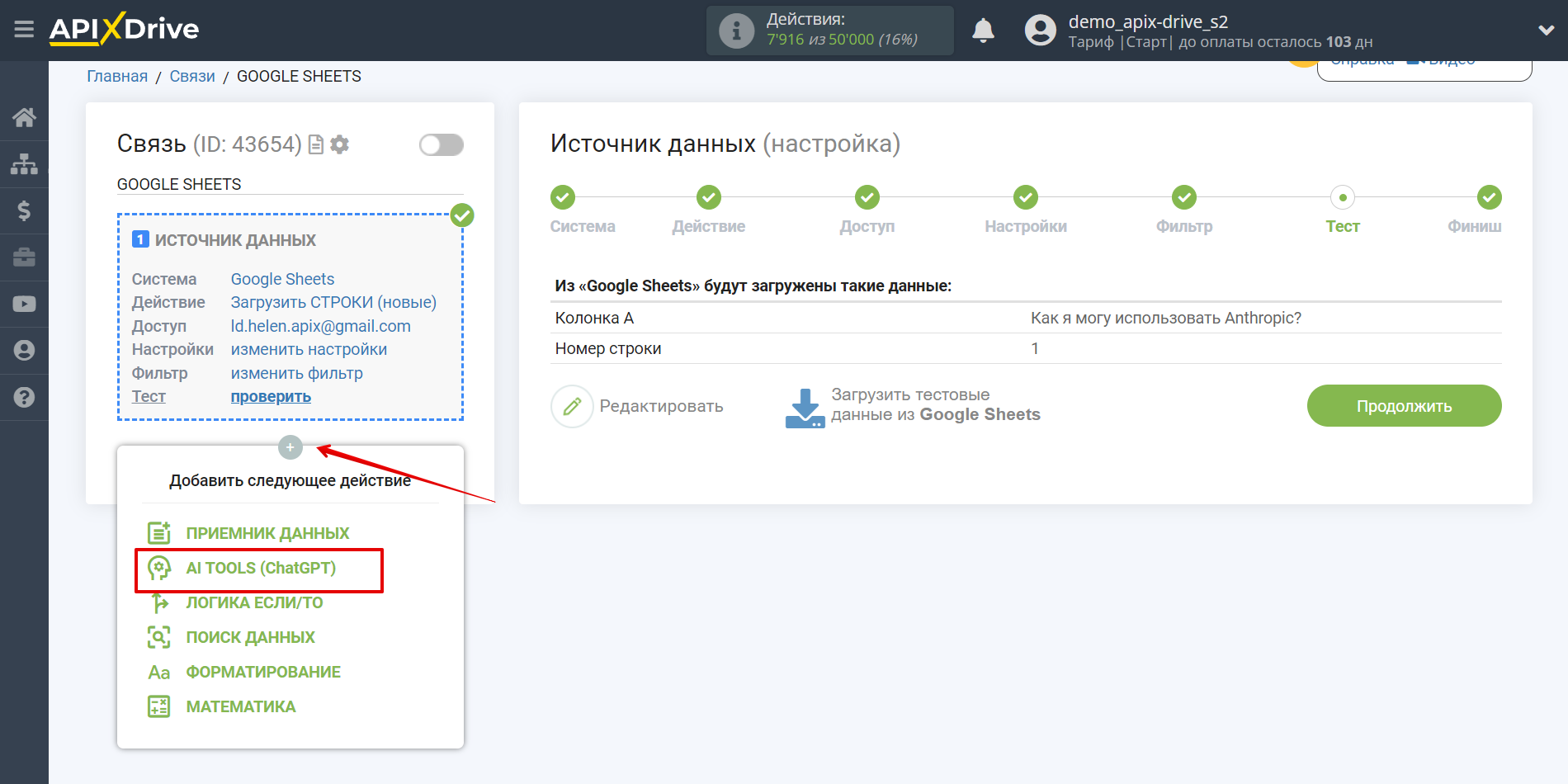Select AI TOOLS (ChatGPT) option

pos(261,568)
